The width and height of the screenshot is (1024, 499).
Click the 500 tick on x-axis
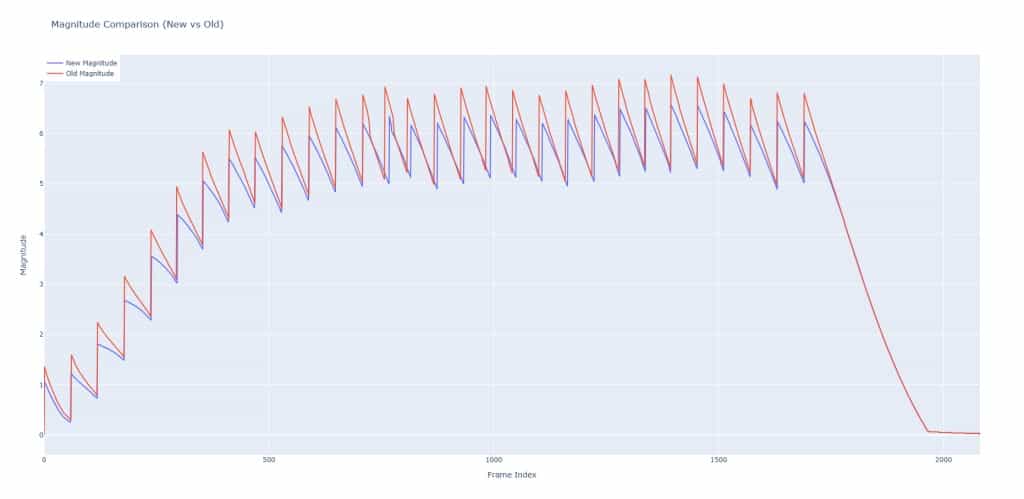coord(268,459)
